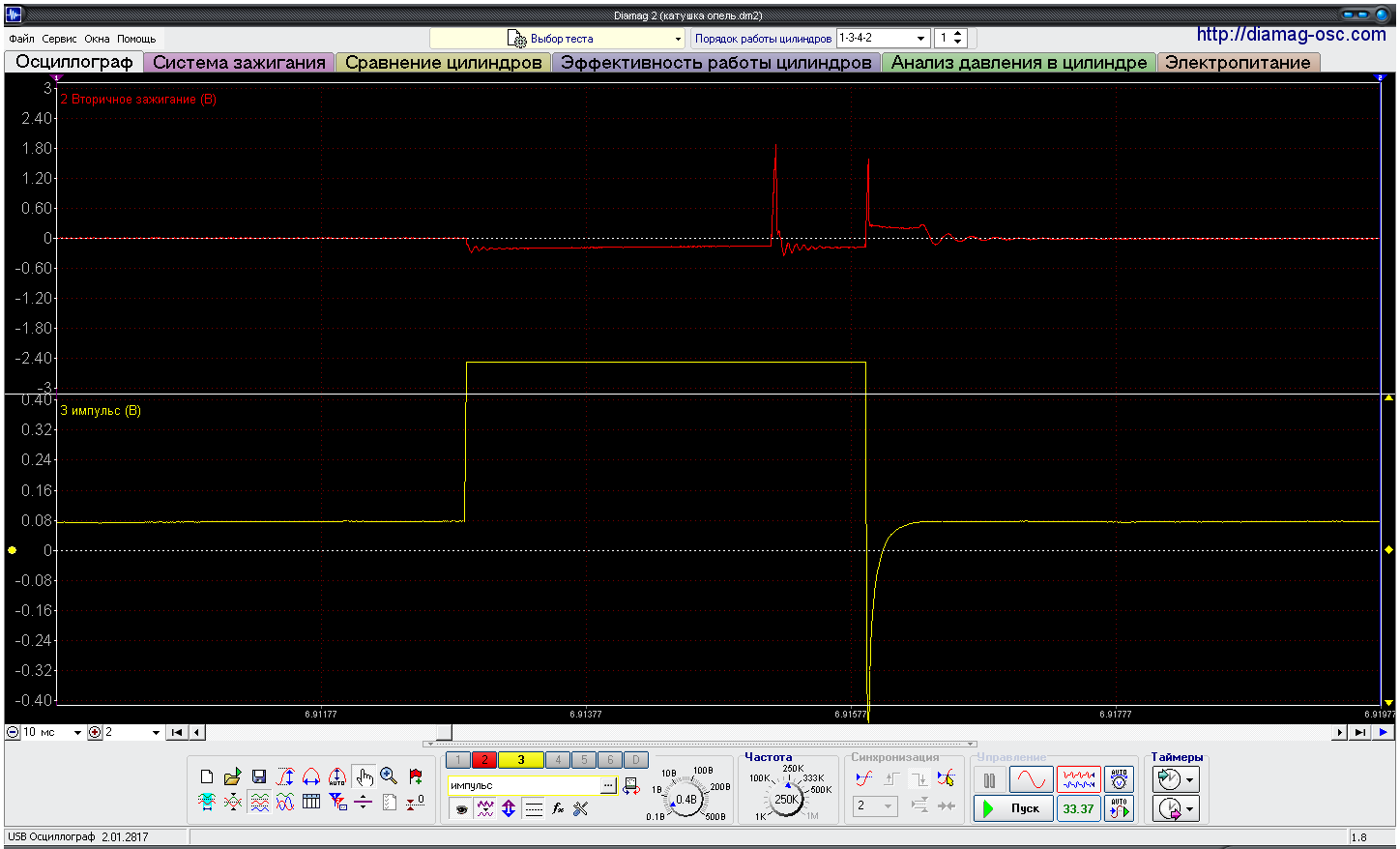Click the blue vertical invert arrows icon

tap(509, 809)
